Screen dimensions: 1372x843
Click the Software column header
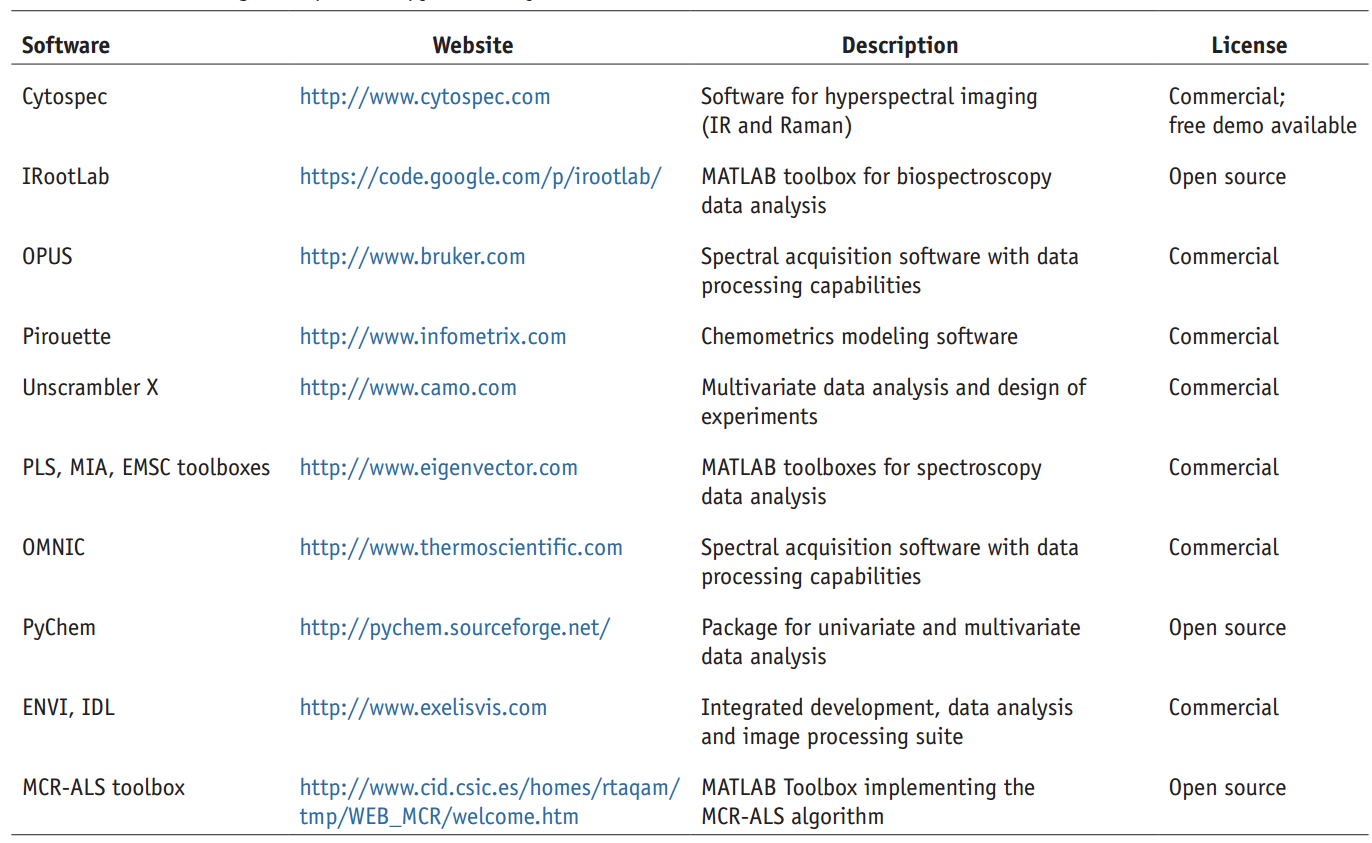[x=66, y=45]
